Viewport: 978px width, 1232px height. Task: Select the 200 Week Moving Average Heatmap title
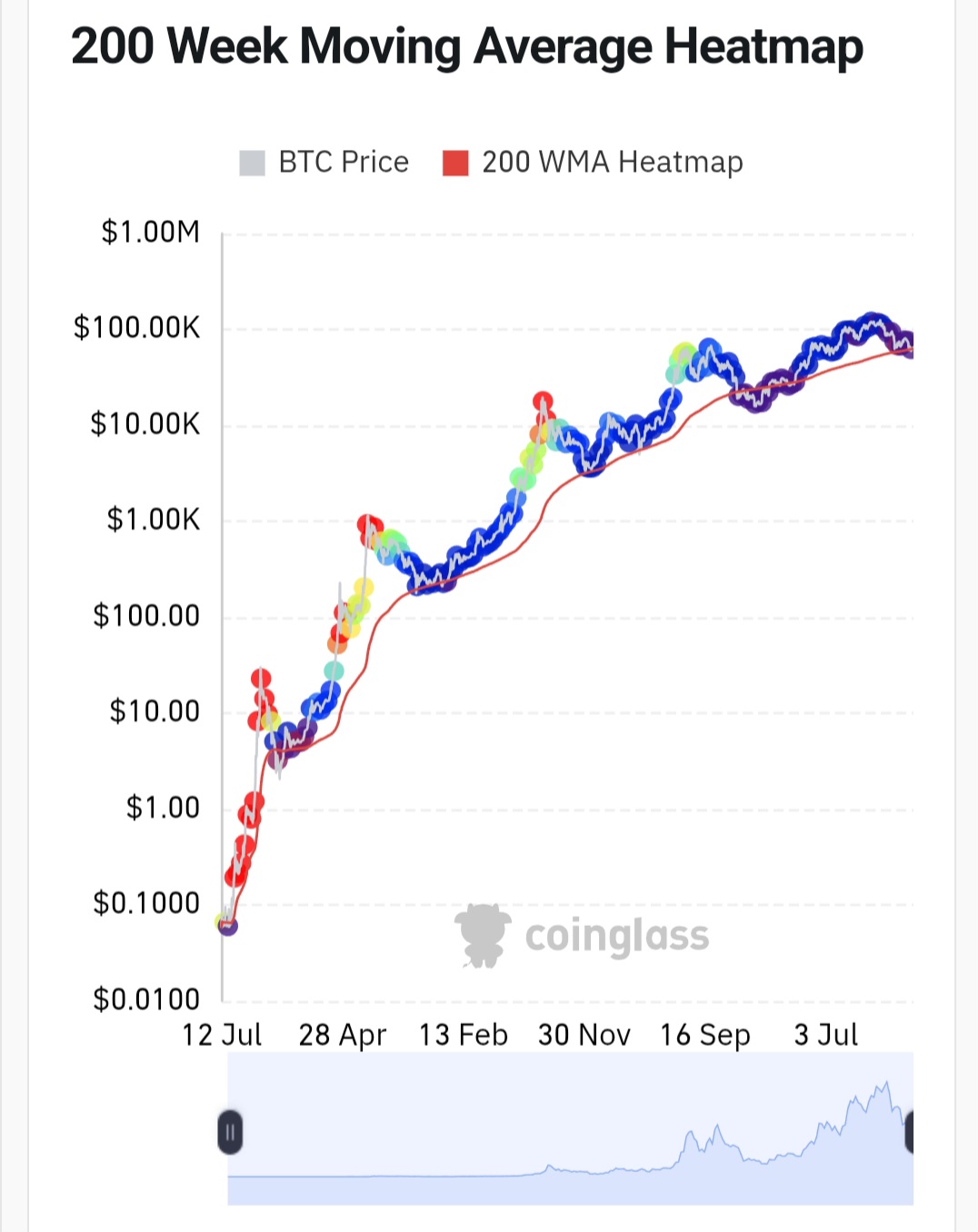click(467, 46)
